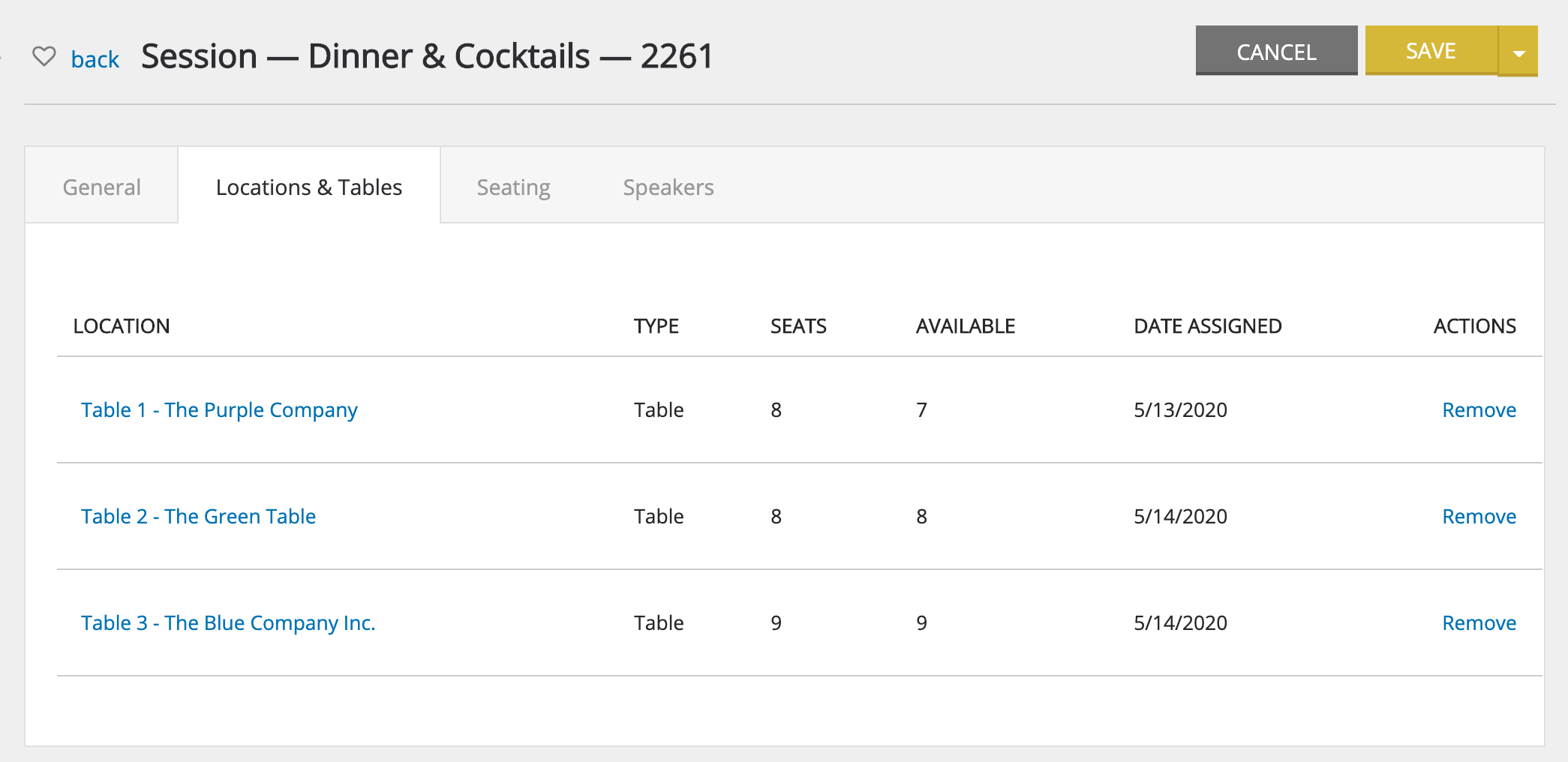1568x762 pixels.
Task: Remove Table 3 - The Blue Company
Action: (x=1479, y=622)
